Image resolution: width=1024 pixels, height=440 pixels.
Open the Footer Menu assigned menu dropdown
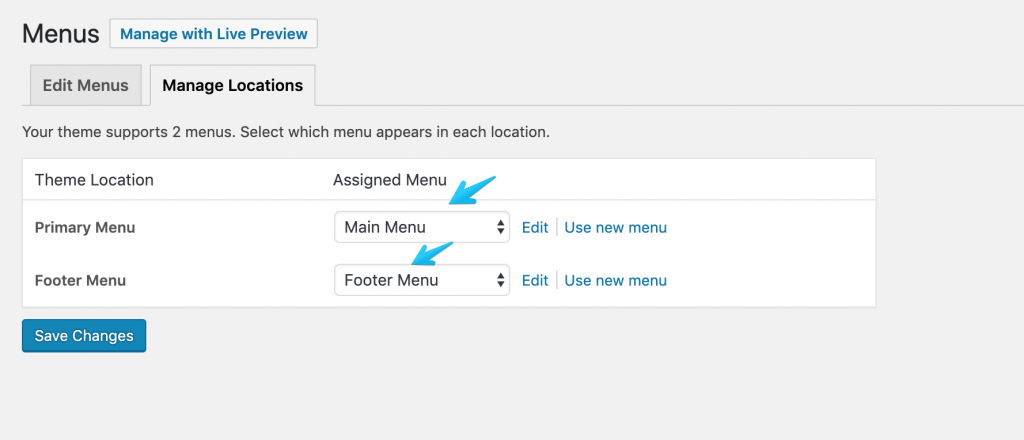[x=422, y=280]
